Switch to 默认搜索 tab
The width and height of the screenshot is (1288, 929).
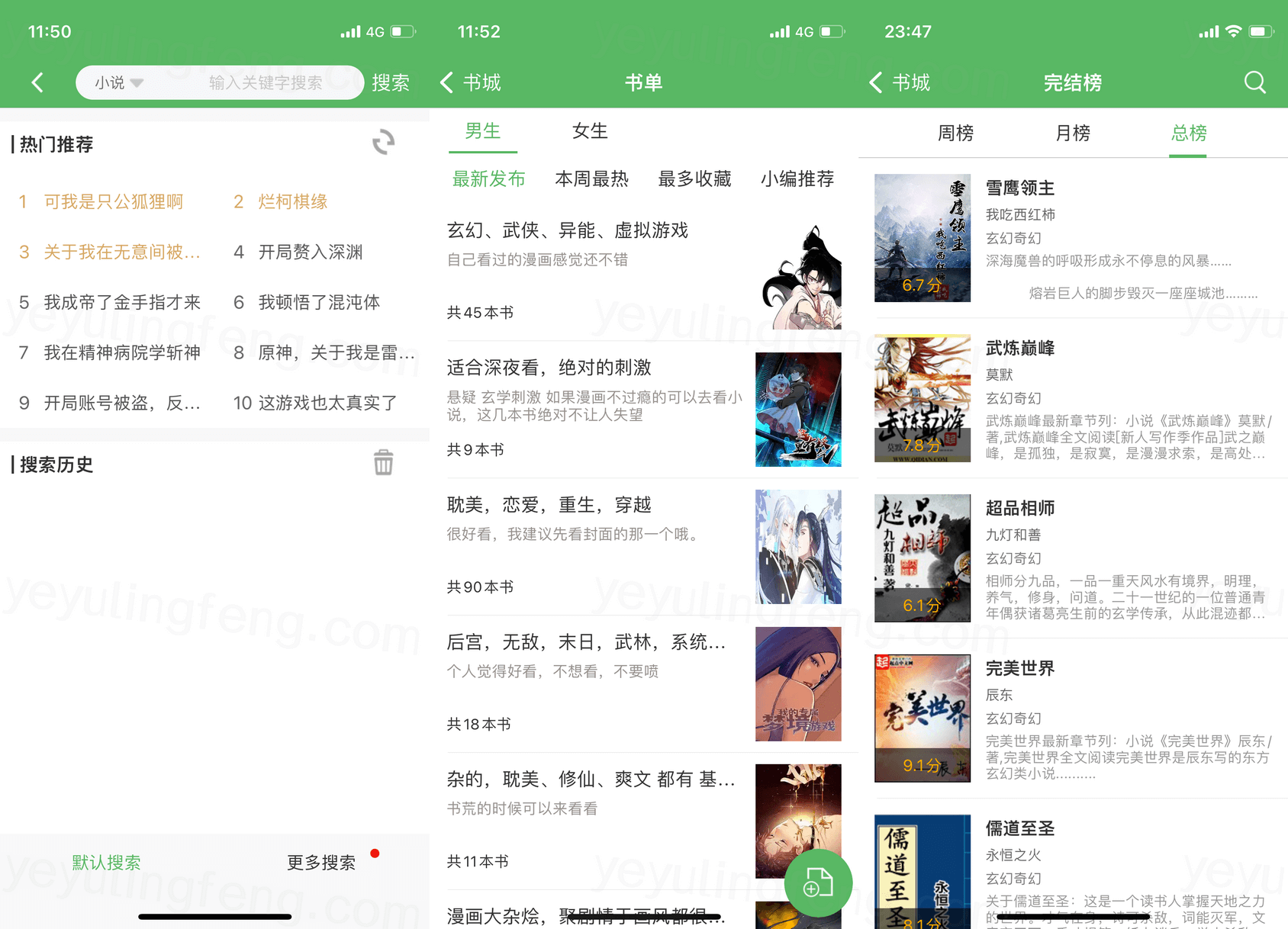[106, 863]
